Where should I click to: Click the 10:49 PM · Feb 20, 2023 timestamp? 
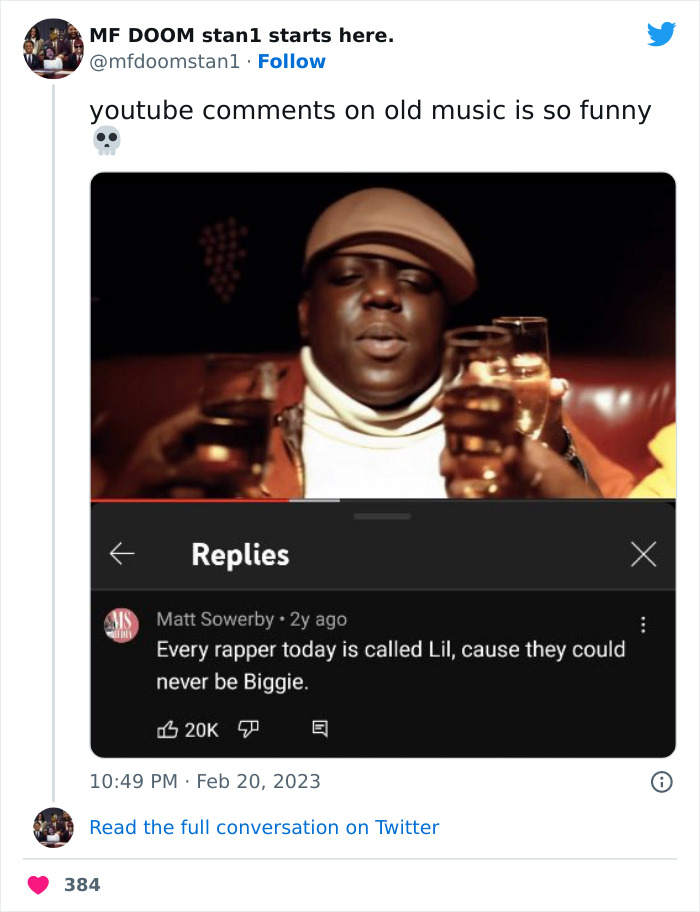point(205,781)
